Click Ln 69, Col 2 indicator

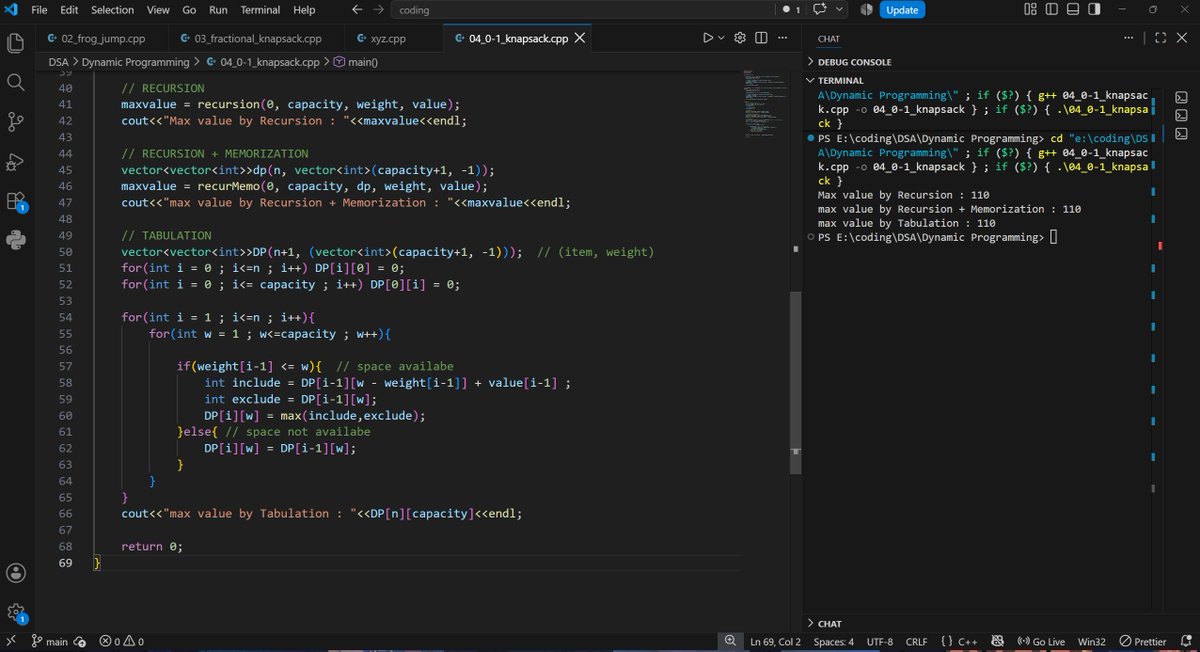pyautogui.click(x=775, y=641)
